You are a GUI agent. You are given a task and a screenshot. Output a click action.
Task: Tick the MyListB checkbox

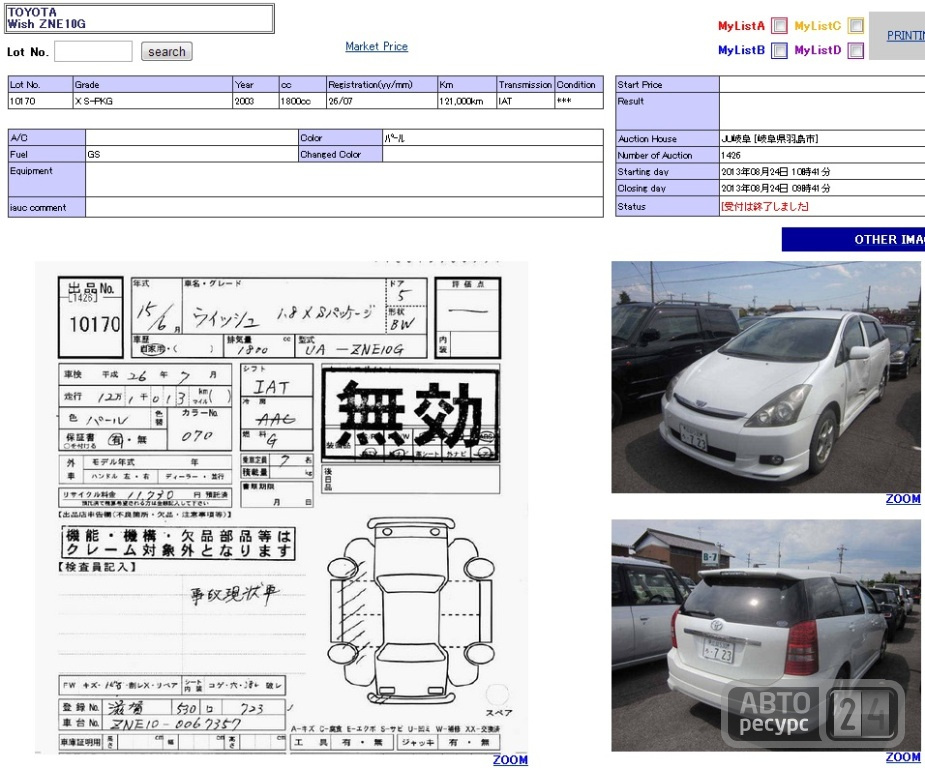(x=779, y=51)
